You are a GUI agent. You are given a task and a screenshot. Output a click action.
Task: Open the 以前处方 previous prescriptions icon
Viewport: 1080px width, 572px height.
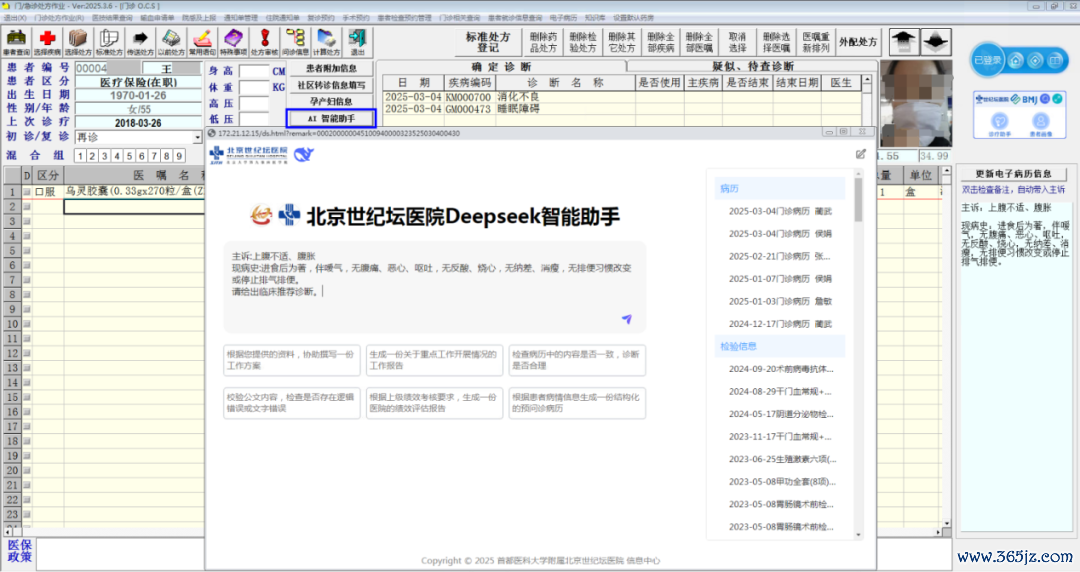click(x=171, y=42)
